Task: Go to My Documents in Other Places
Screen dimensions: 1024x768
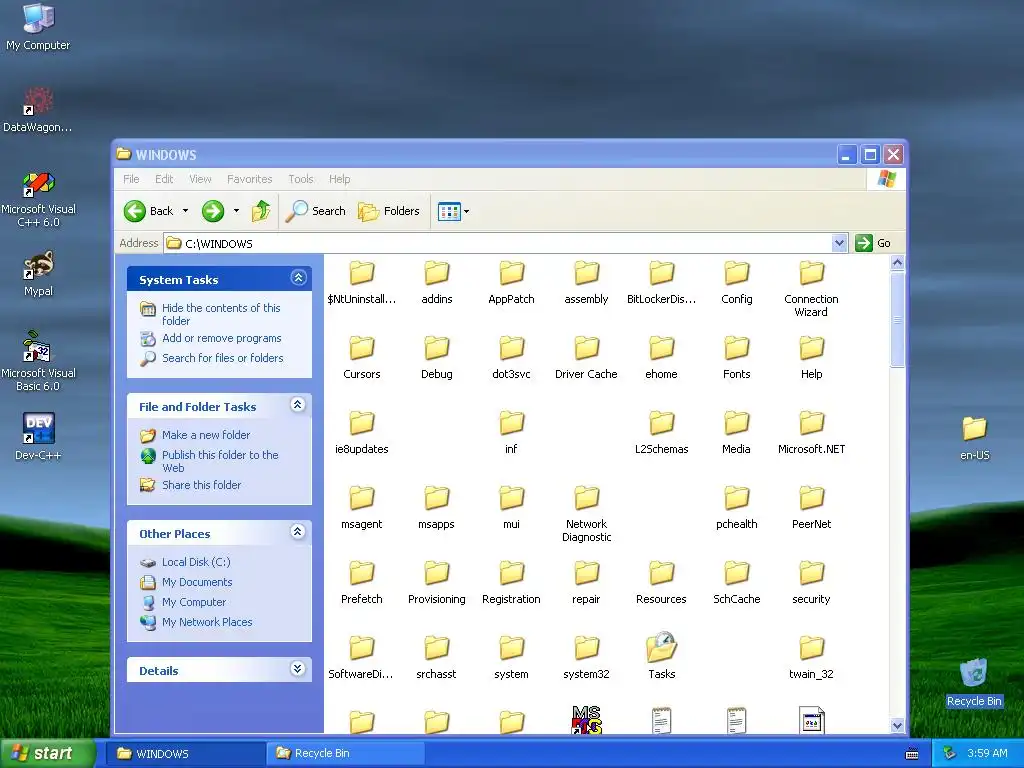Action: [197, 582]
